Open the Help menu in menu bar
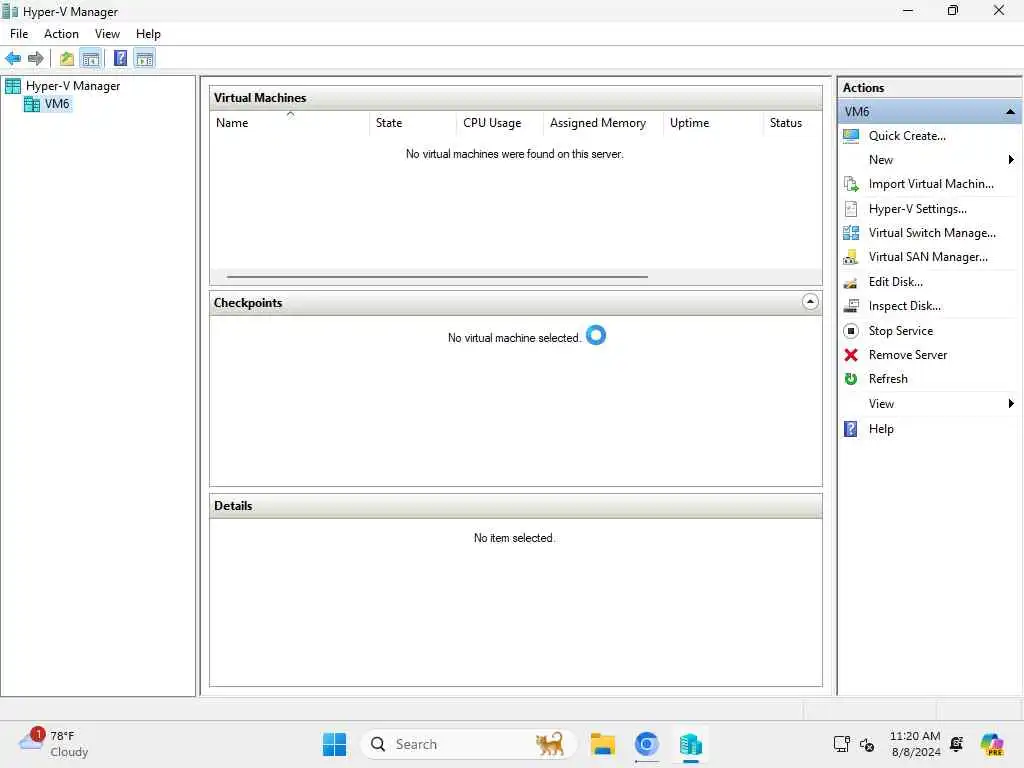 pyautogui.click(x=148, y=34)
